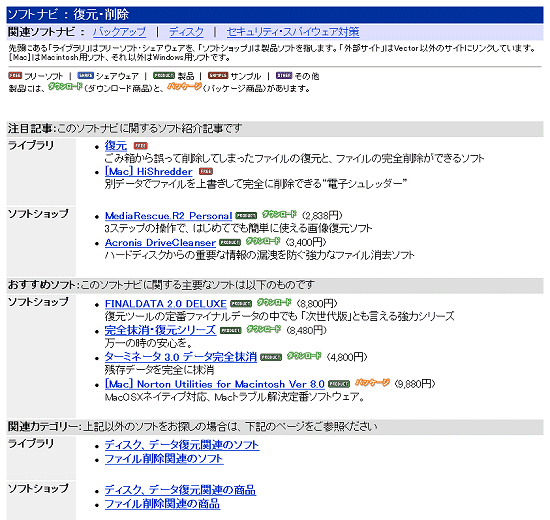Click the red free badge beside HiShredder

tap(206, 171)
